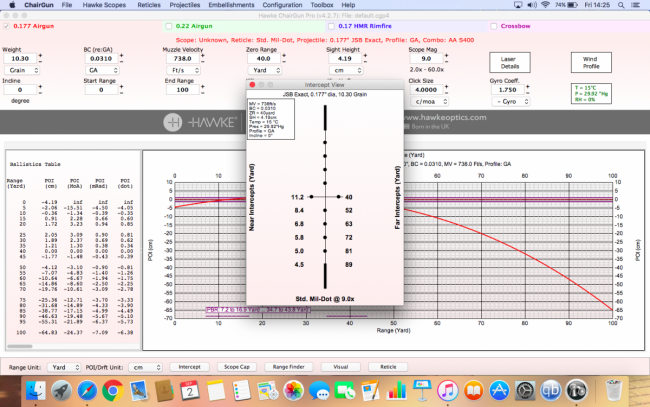Open Mail stamp icon in dock

[x=138, y=390]
